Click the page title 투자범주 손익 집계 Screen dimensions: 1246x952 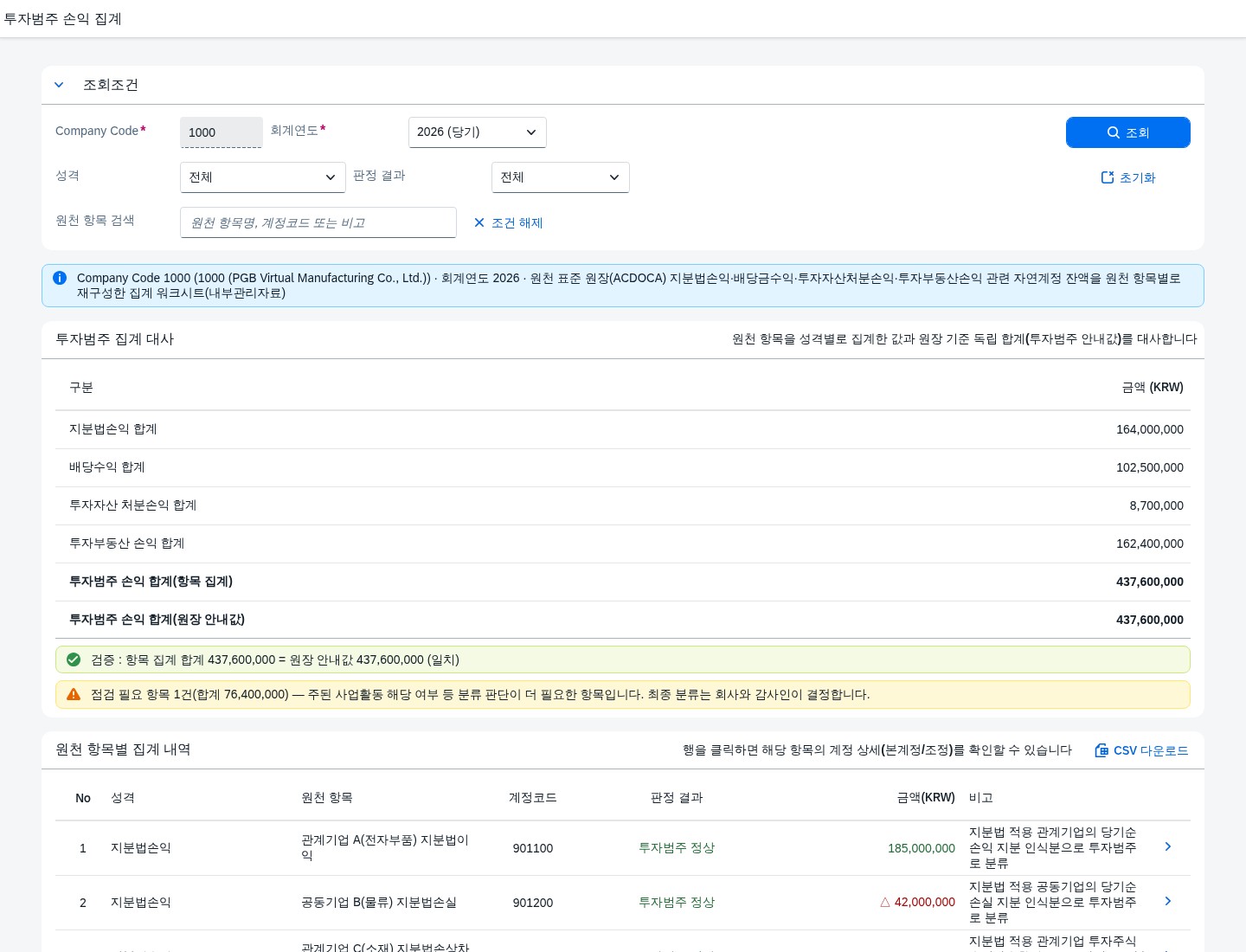62,19
